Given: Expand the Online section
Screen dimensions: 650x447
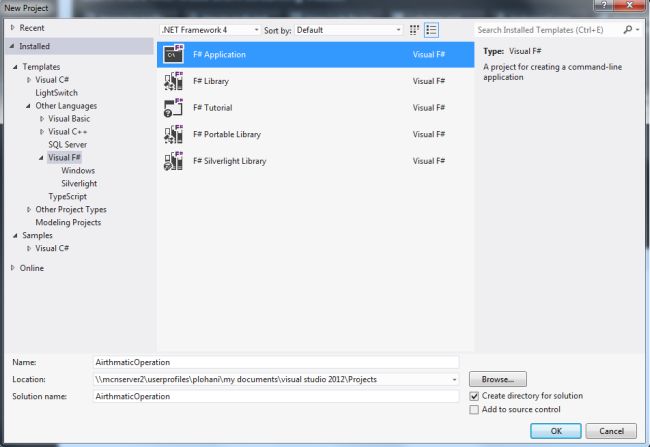Looking at the screenshot, I should tap(12, 268).
